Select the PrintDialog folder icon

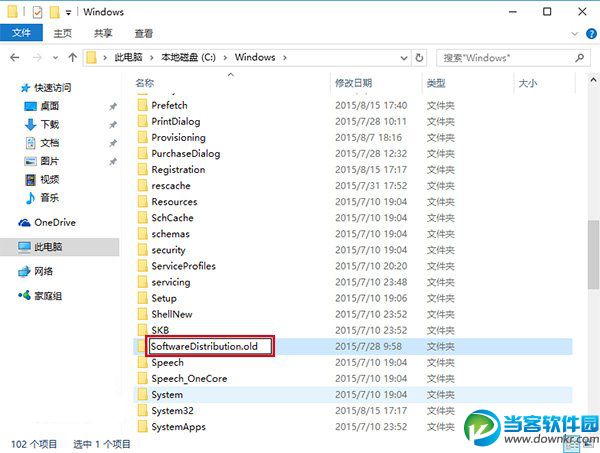pyautogui.click(x=142, y=121)
